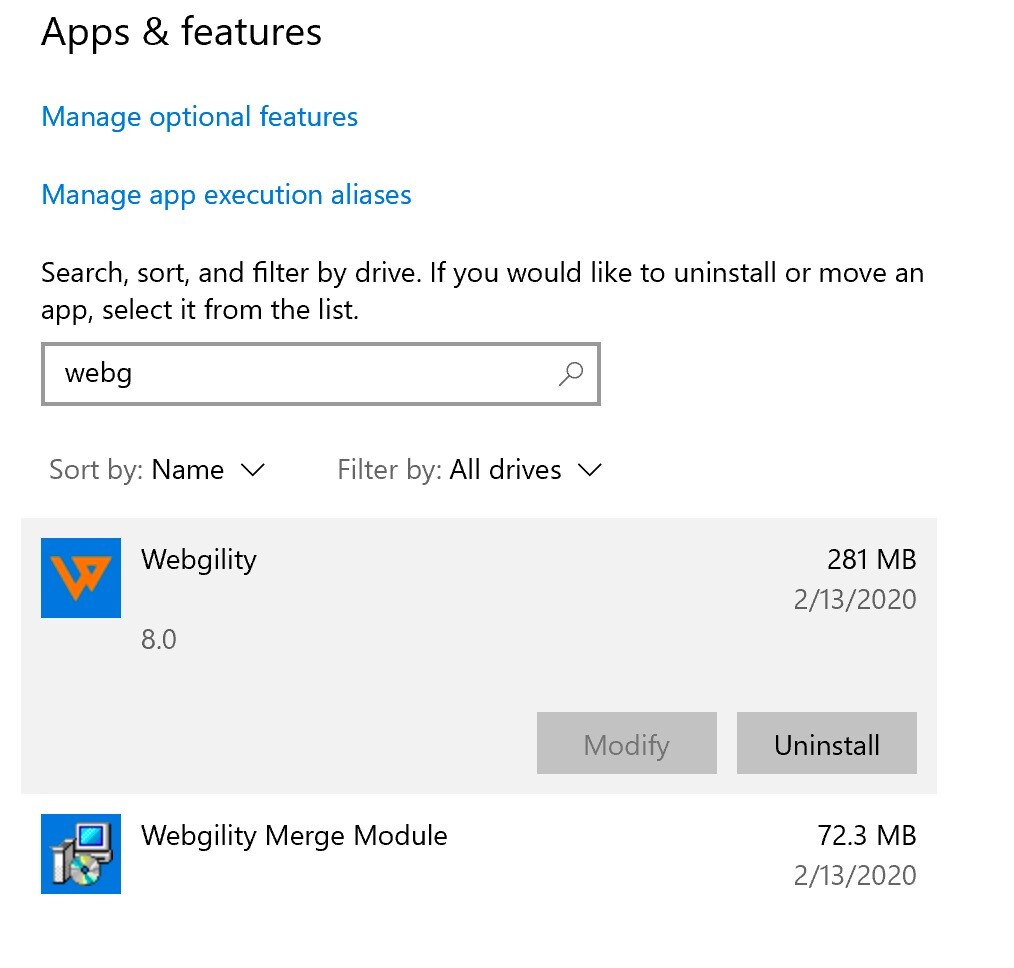Image resolution: width=1014 pixels, height=968 pixels.
Task: Open the Manage app execution aliases link
Action: point(226,195)
